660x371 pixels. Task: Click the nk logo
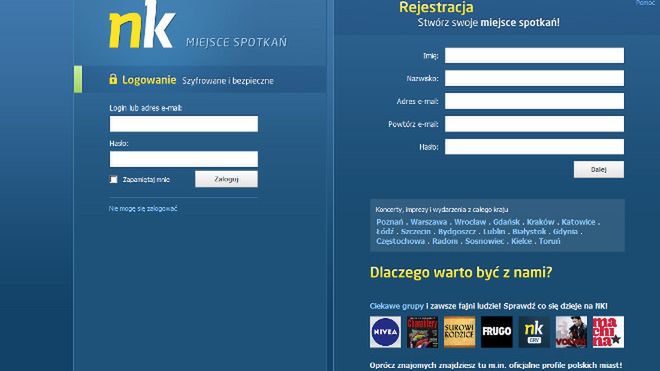141,24
